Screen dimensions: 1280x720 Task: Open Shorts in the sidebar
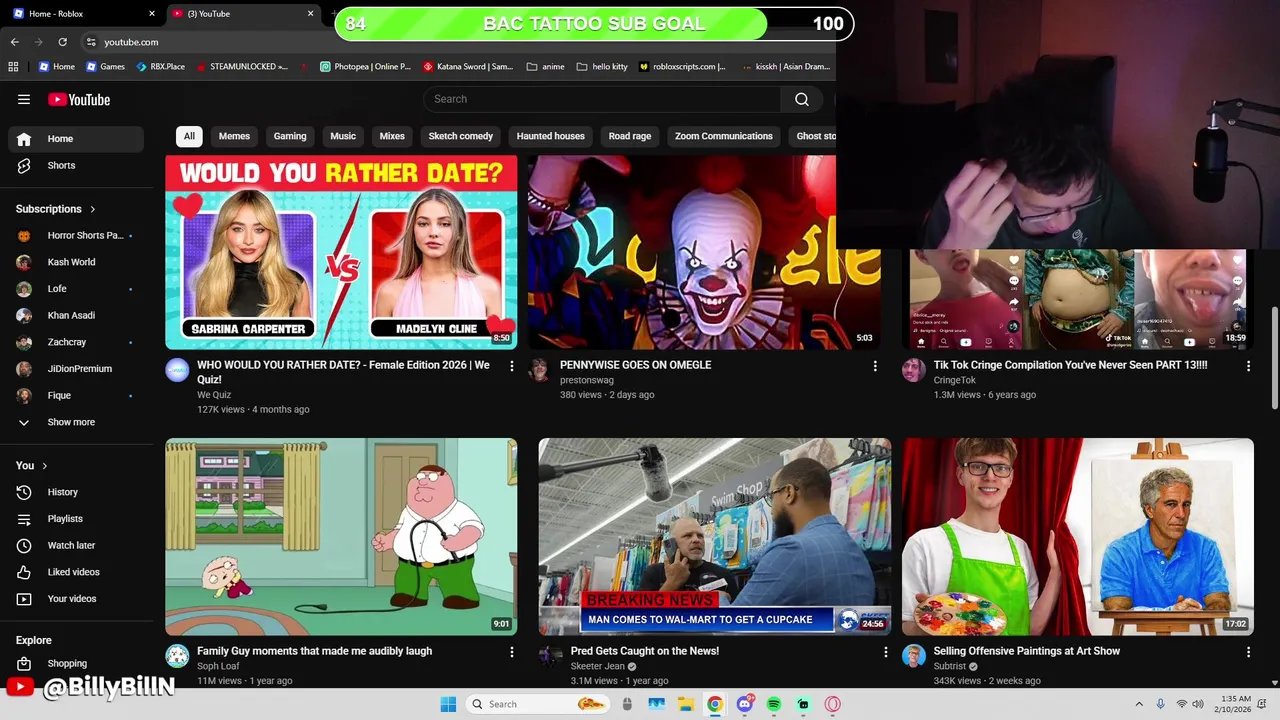(76, 165)
